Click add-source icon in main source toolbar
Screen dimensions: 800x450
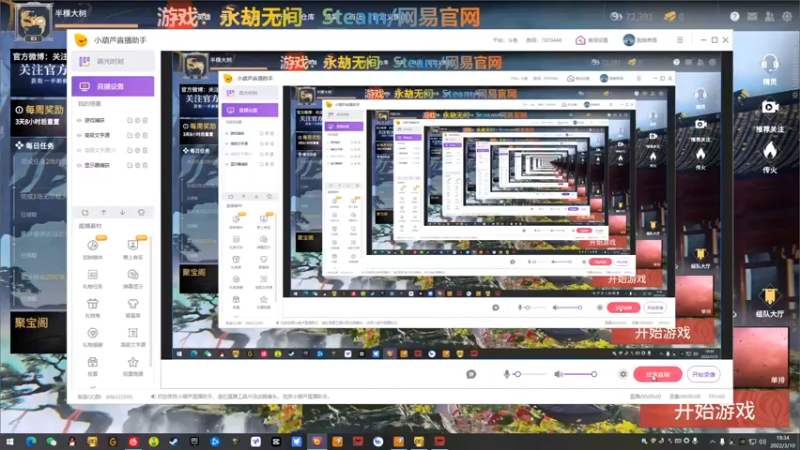pos(85,212)
